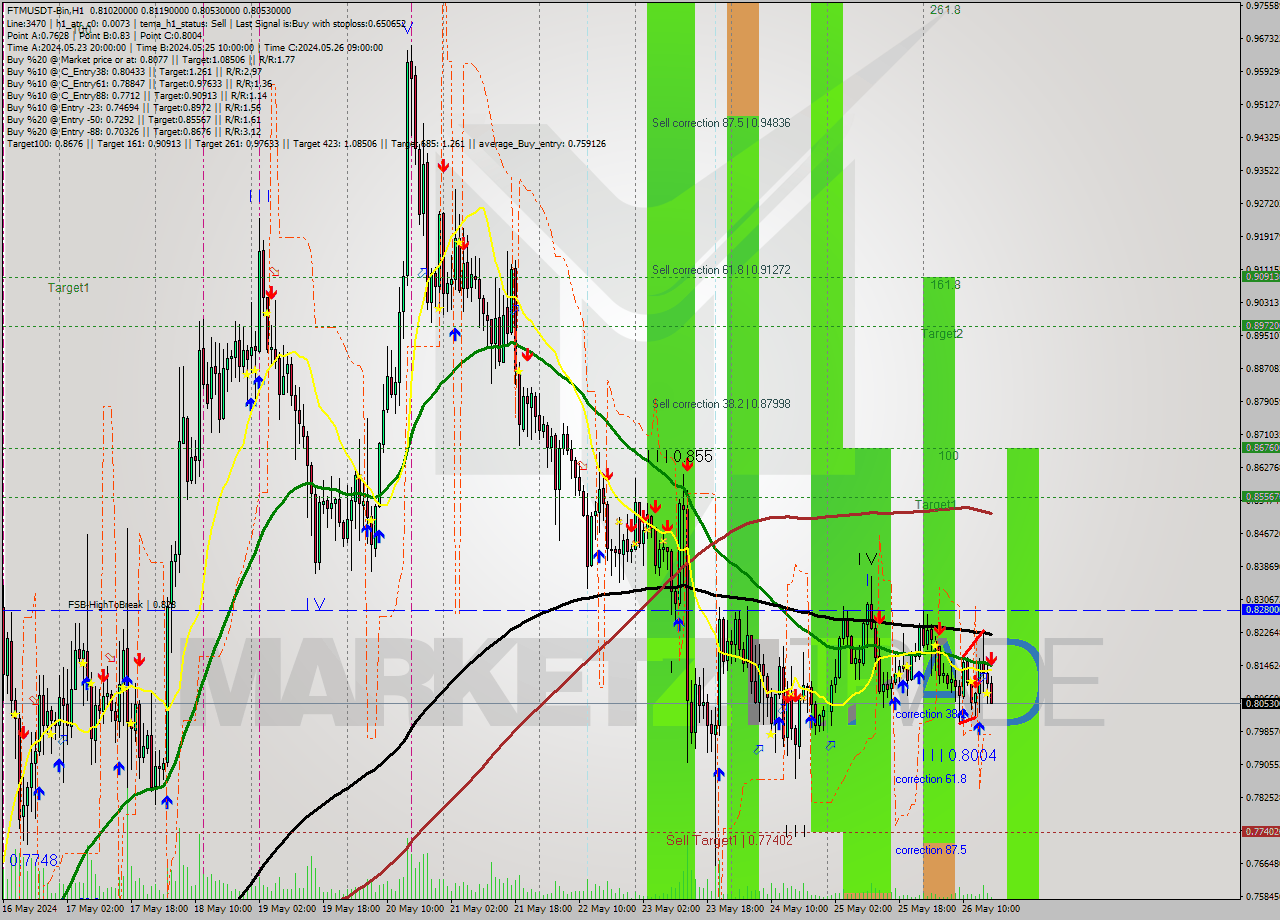Click the blue 0.82800 price axis tag
Image resolution: width=1280 pixels, height=920 pixels.
coord(1260,609)
